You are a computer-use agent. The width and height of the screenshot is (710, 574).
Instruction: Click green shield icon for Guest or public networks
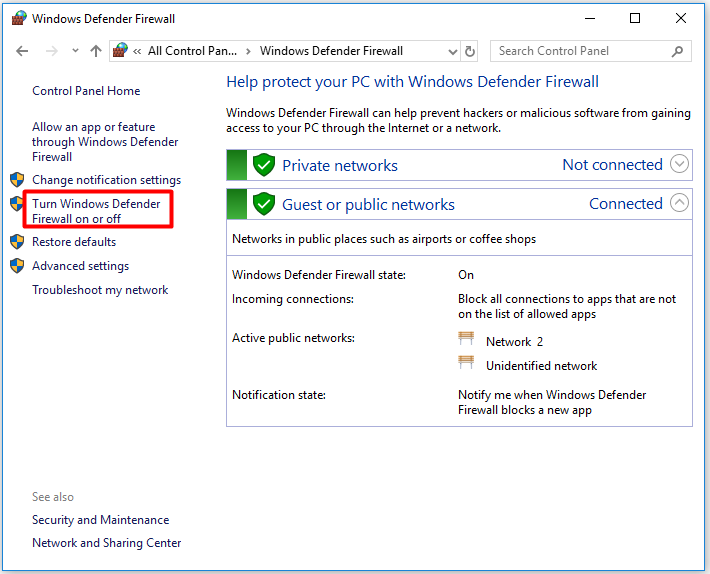pos(264,204)
